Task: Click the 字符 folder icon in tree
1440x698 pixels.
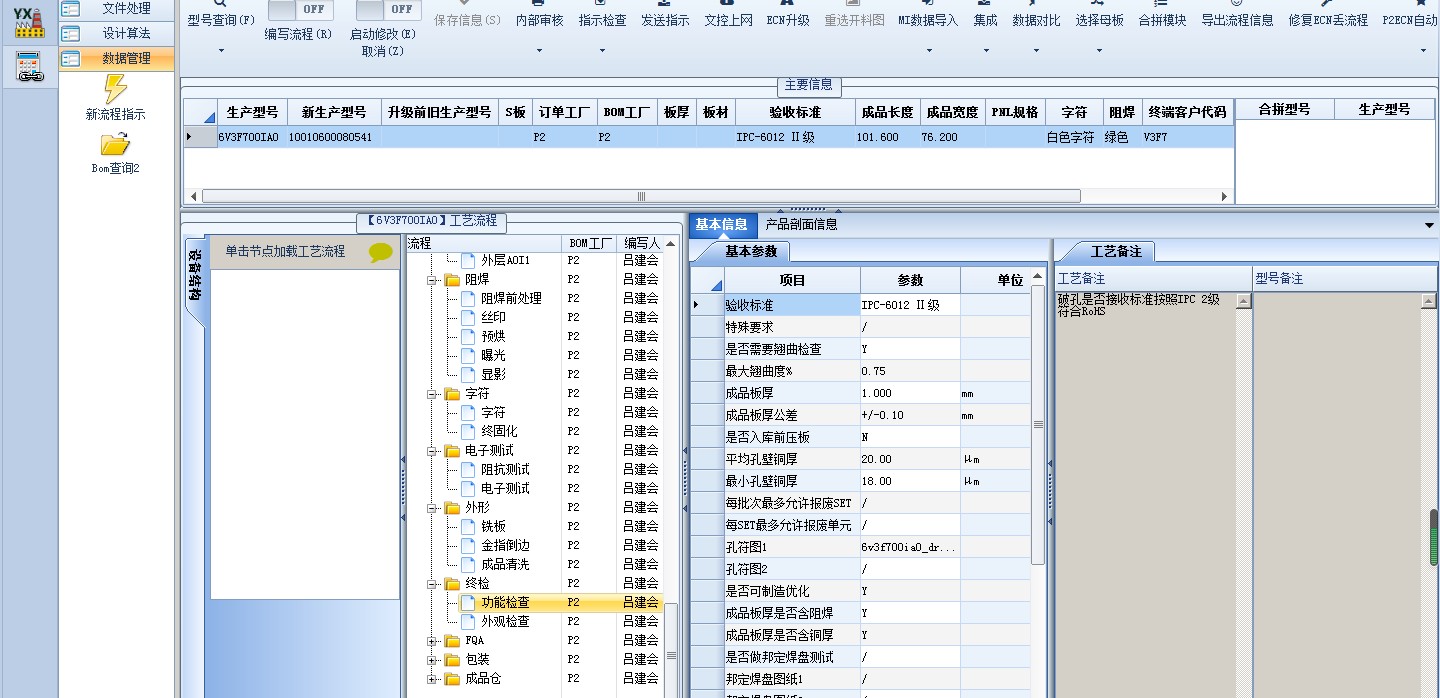Action: (452, 393)
